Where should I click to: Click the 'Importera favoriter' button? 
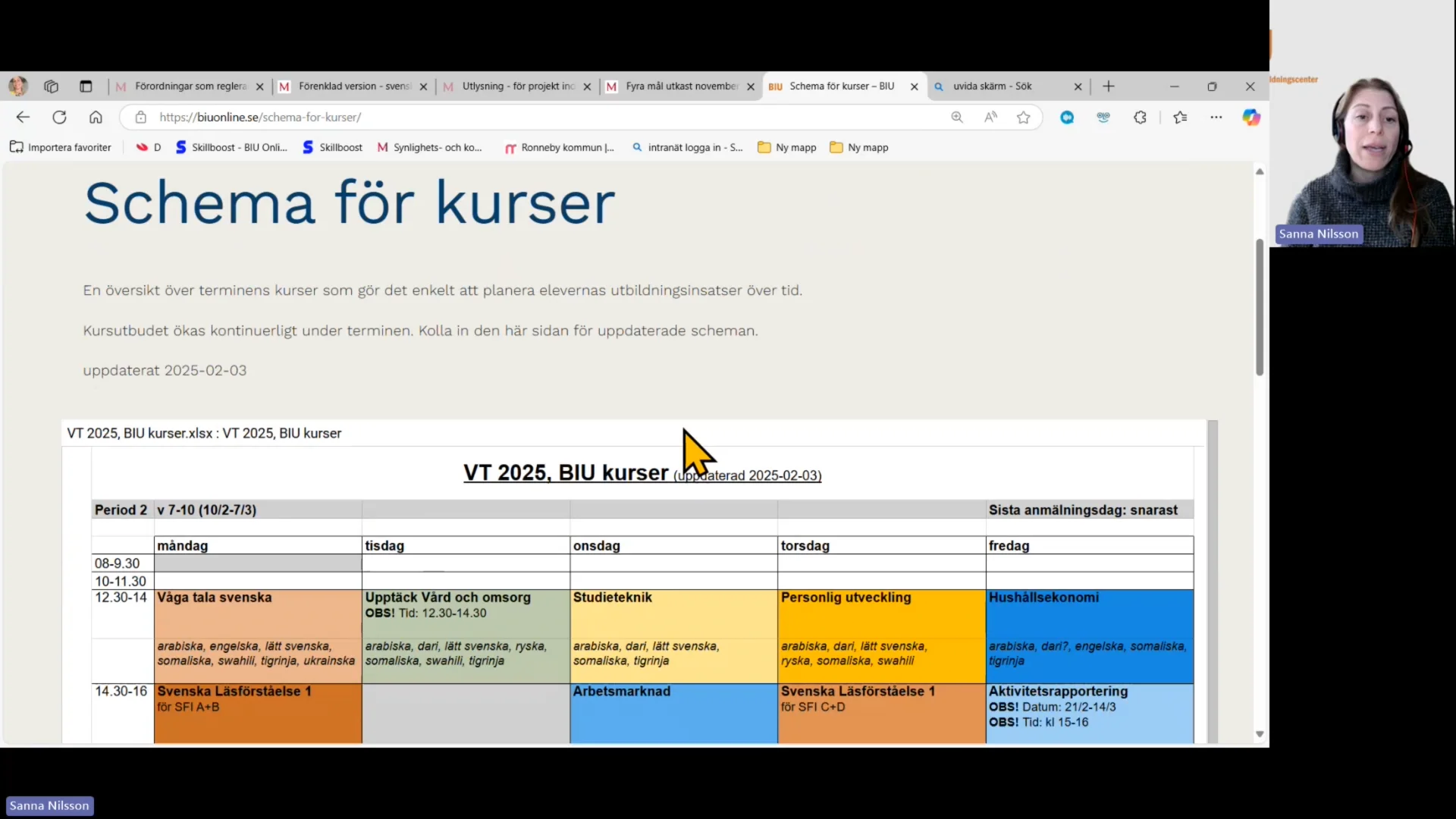(60, 147)
